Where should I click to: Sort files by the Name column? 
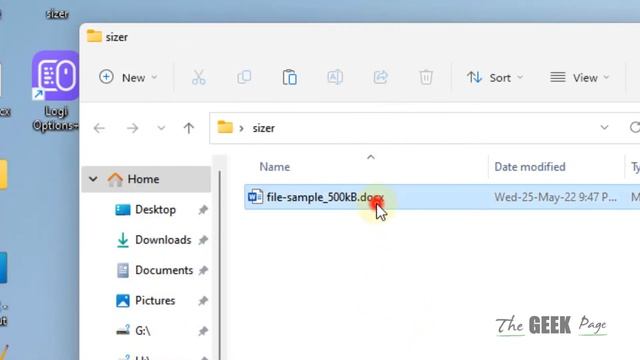[x=275, y=167]
